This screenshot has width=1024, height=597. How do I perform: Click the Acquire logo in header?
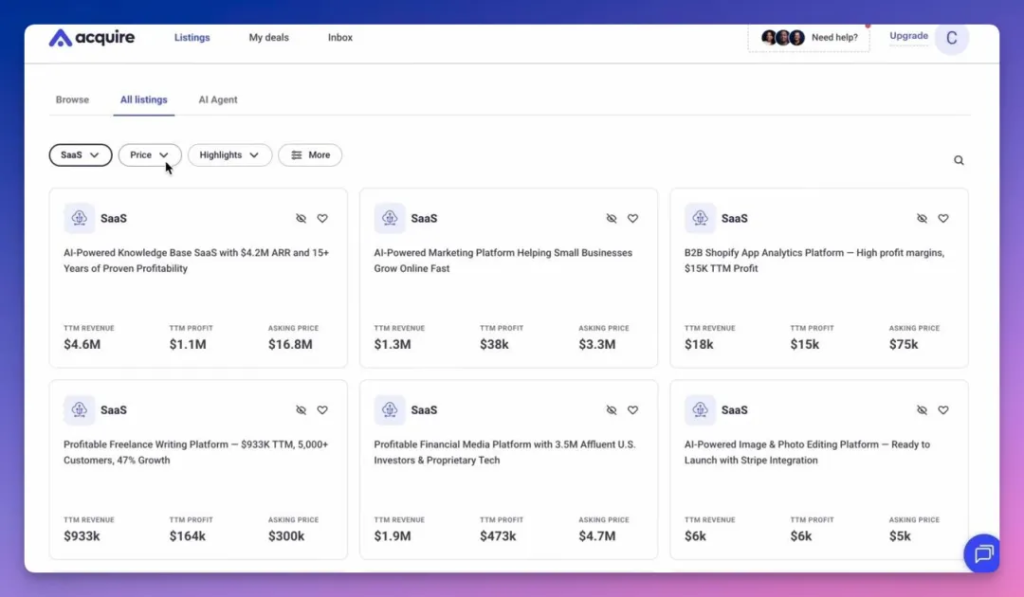click(x=92, y=38)
